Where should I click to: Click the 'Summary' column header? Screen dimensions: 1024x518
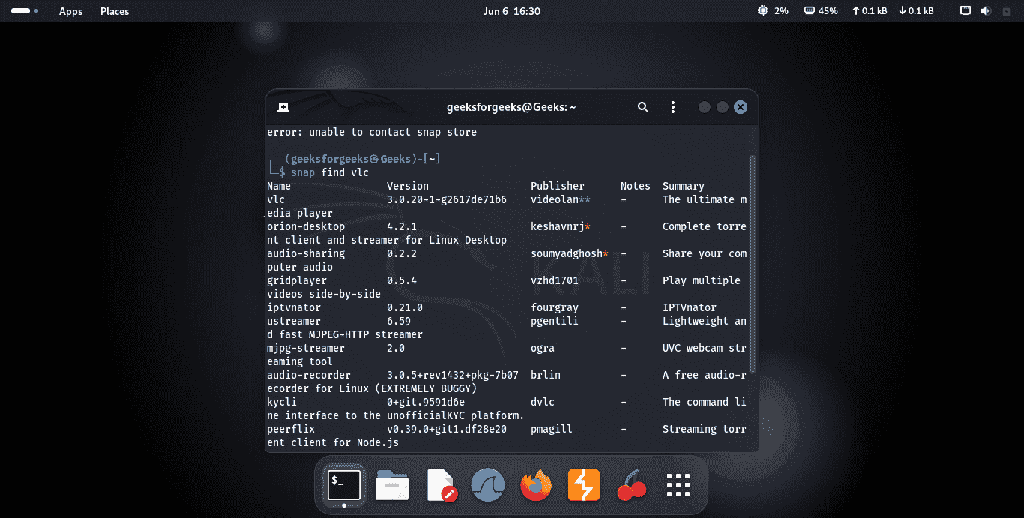click(x=683, y=186)
